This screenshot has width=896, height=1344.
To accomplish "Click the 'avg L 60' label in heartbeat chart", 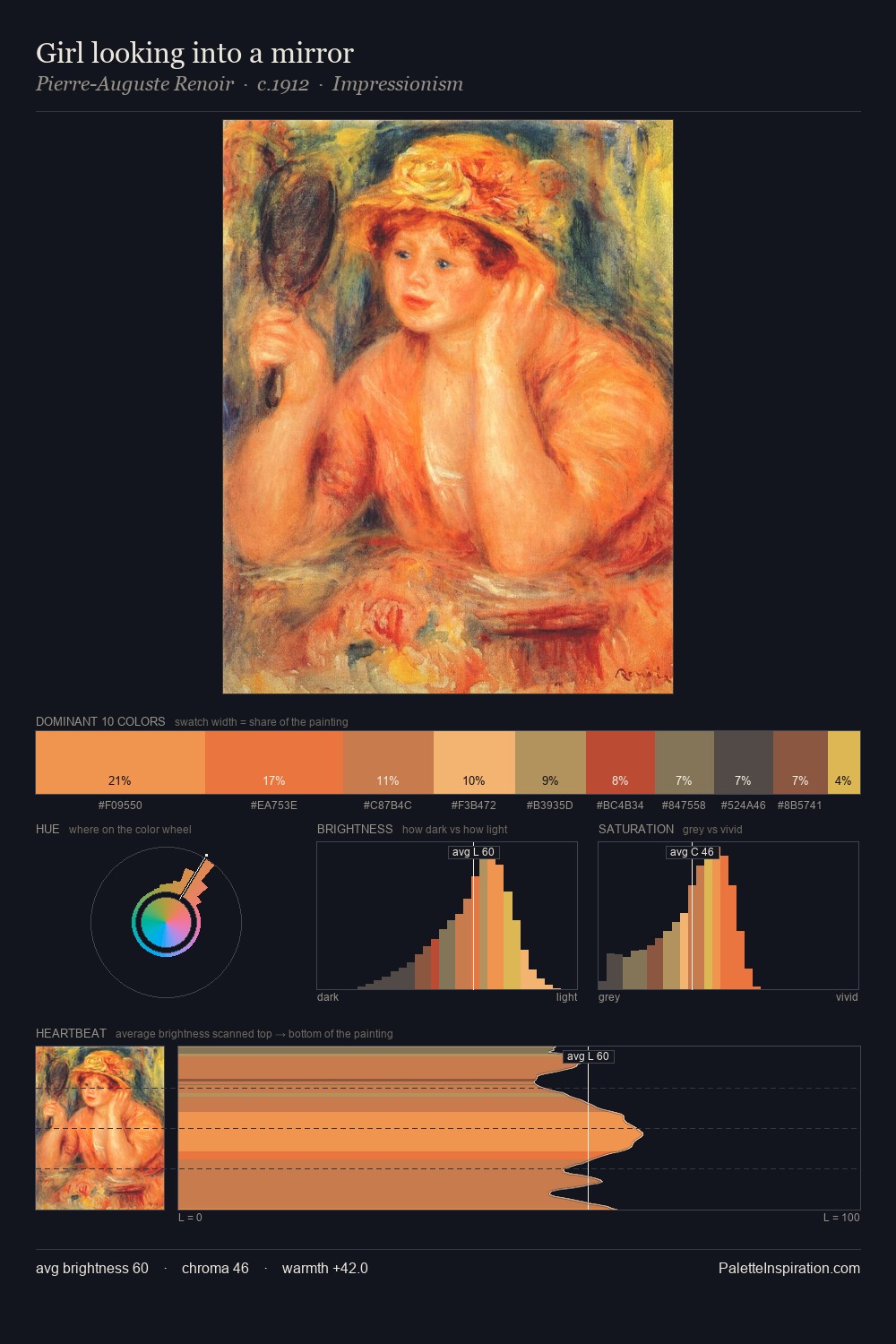I will [x=588, y=1056].
